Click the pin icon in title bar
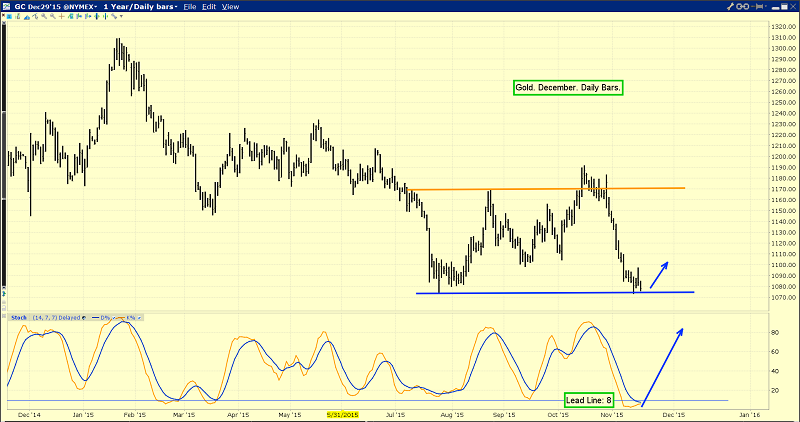Screen dimensions: 800x422 click(x=759, y=6)
